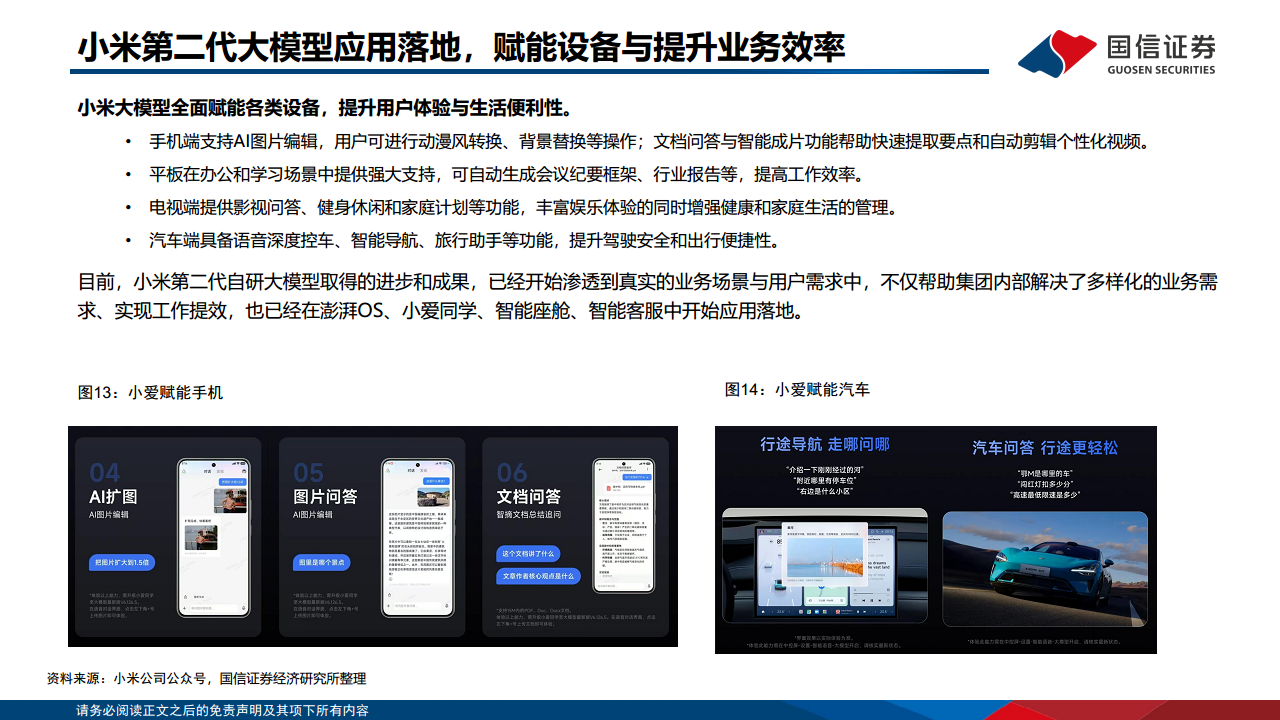Click phone screenshot in the 图片问答 card
The height and width of the screenshot is (720, 1280).
tap(419, 537)
